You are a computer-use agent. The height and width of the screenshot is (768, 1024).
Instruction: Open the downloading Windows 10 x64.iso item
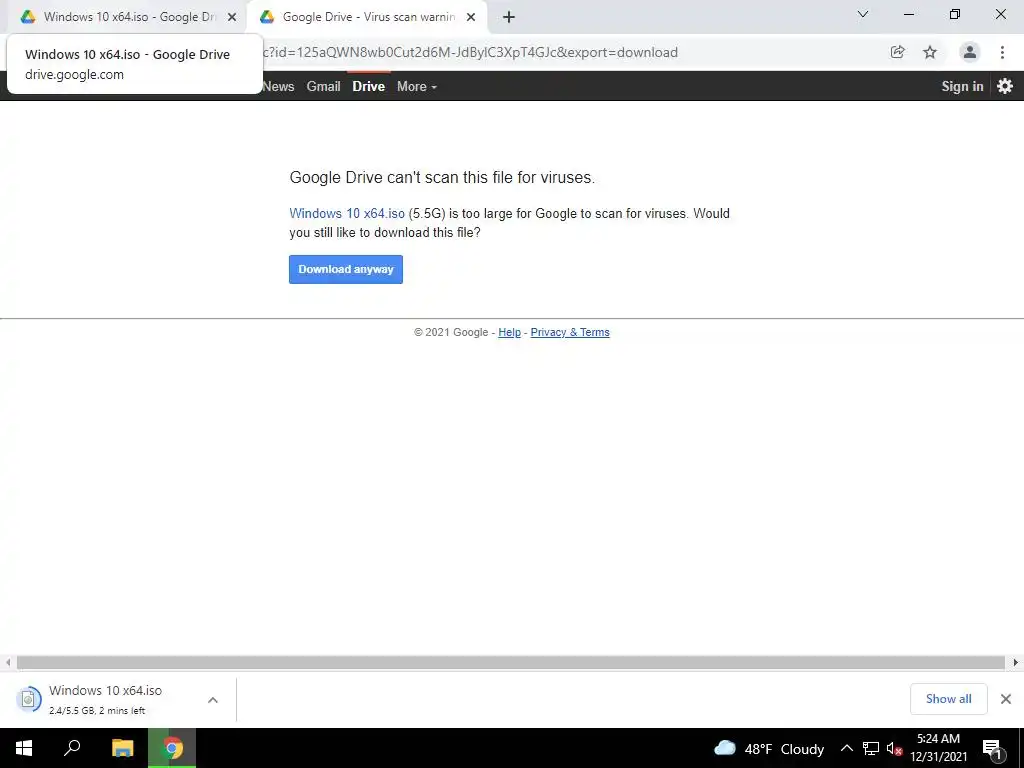tap(105, 699)
